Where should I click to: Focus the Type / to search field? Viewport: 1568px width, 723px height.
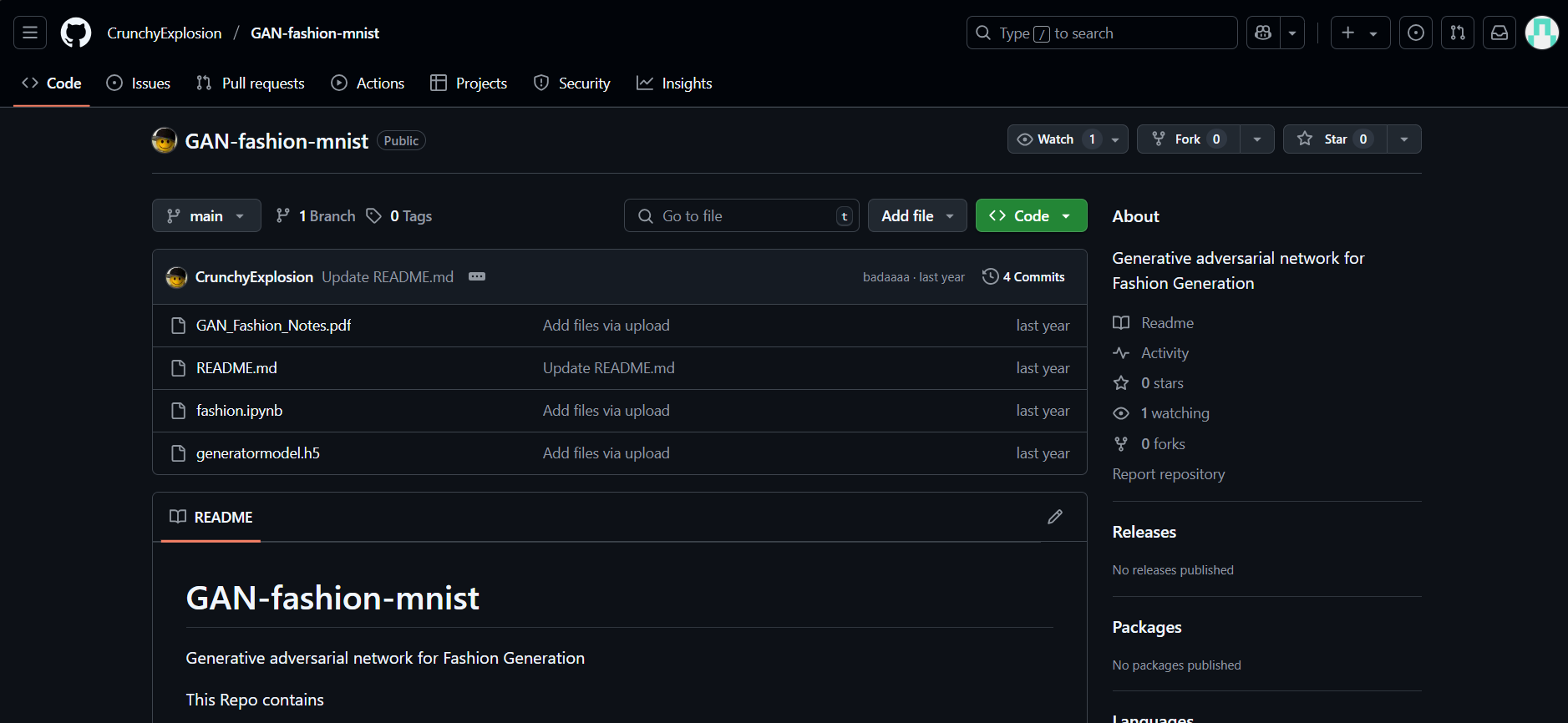click(1102, 33)
